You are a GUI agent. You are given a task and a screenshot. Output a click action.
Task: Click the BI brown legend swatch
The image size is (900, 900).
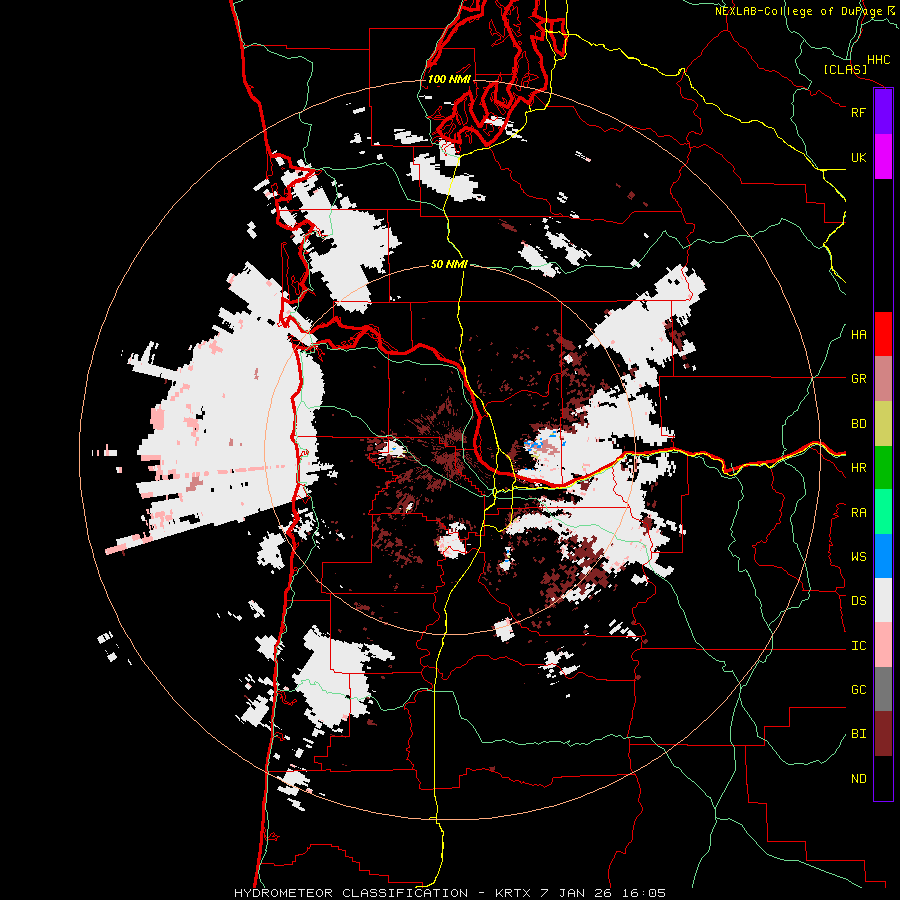coord(883,734)
